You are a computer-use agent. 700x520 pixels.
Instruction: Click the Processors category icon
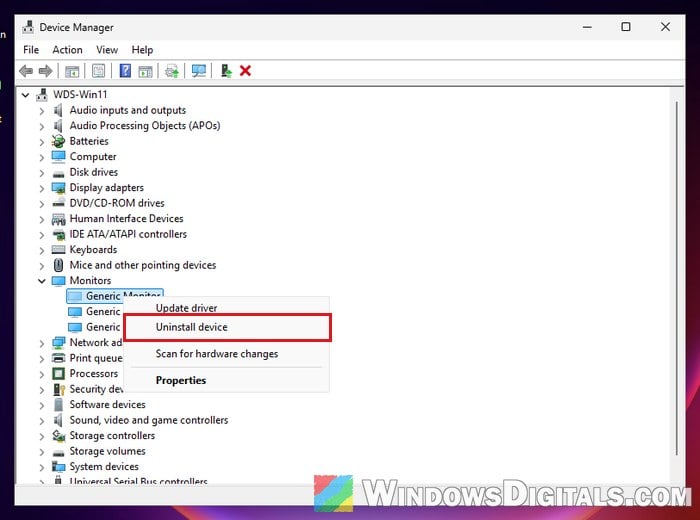tap(58, 374)
